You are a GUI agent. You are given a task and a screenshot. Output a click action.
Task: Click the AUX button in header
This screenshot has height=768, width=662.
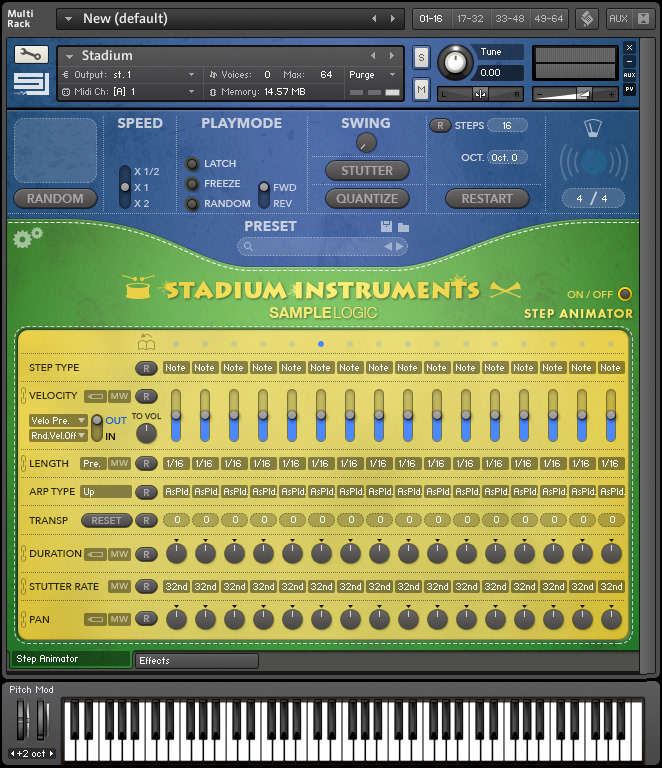pos(618,19)
